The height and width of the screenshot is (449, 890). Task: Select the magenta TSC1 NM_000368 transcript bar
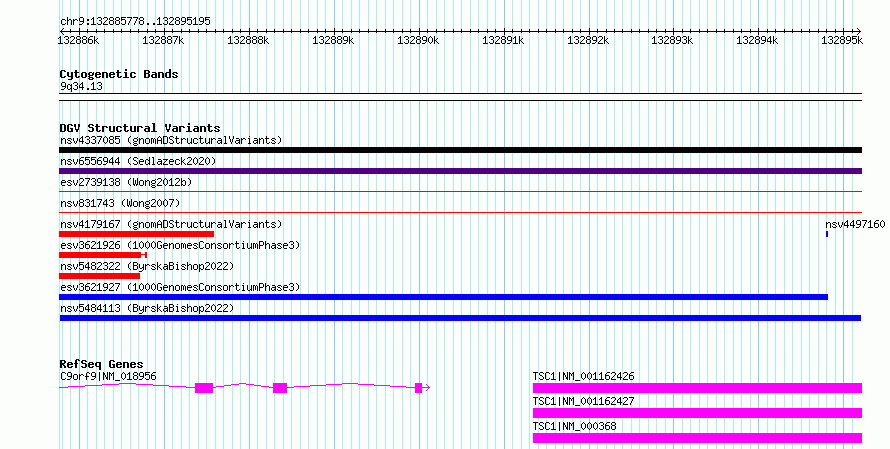pos(697,438)
